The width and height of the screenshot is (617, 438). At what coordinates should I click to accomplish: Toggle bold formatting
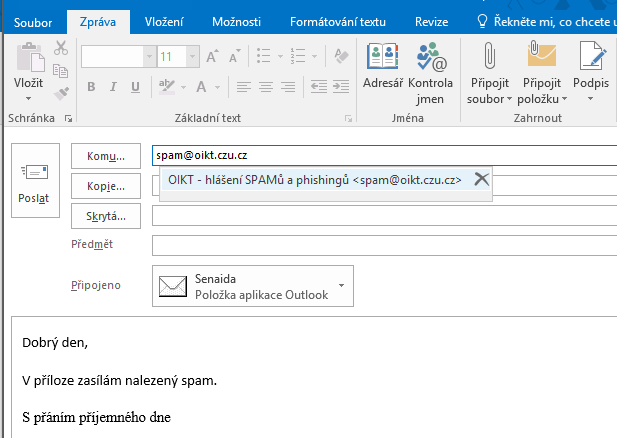coord(91,87)
